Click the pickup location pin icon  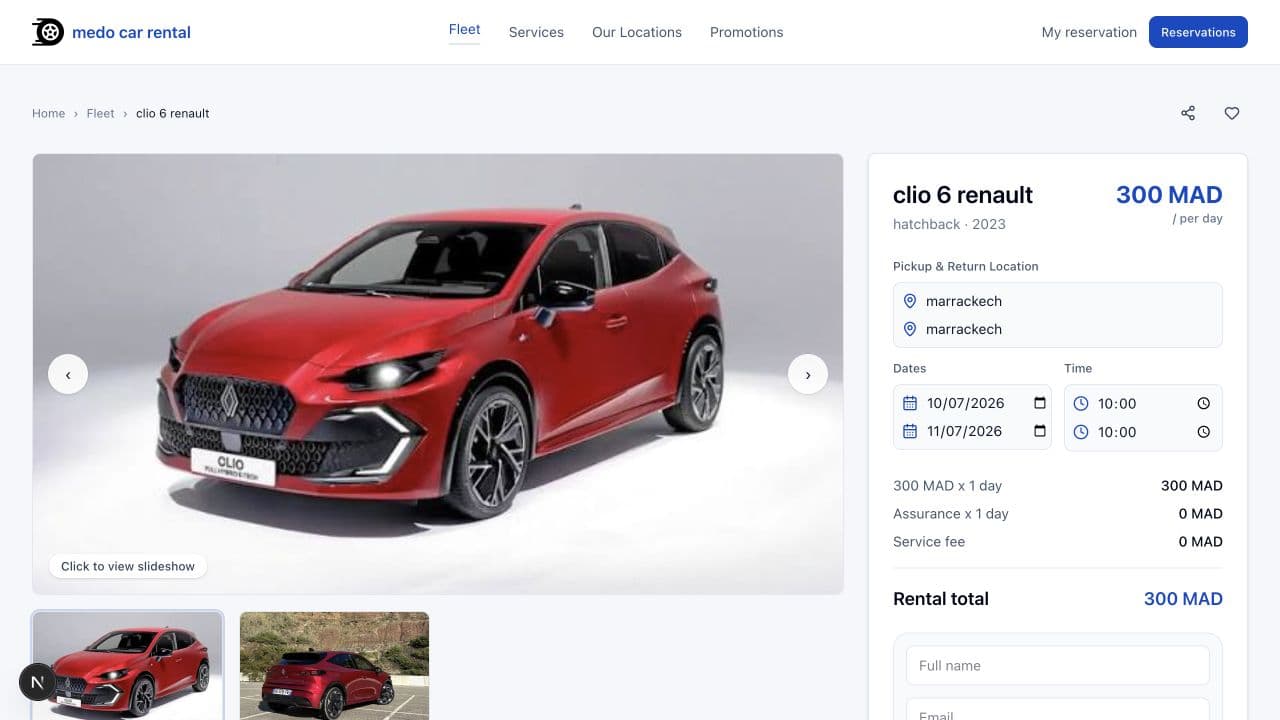[x=910, y=301]
